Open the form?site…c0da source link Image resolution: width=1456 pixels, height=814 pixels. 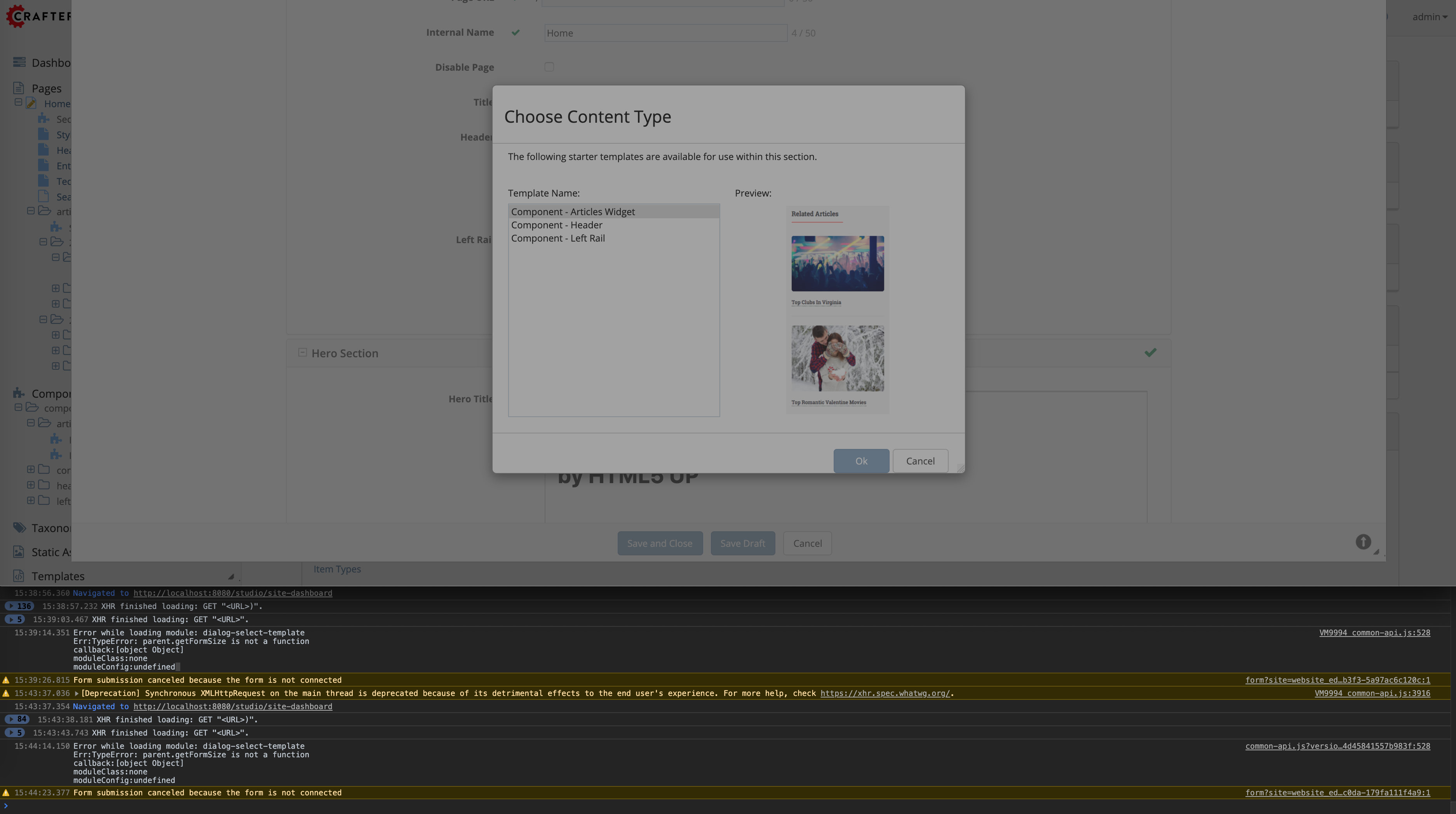pyautogui.click(x=1338, y=793)
